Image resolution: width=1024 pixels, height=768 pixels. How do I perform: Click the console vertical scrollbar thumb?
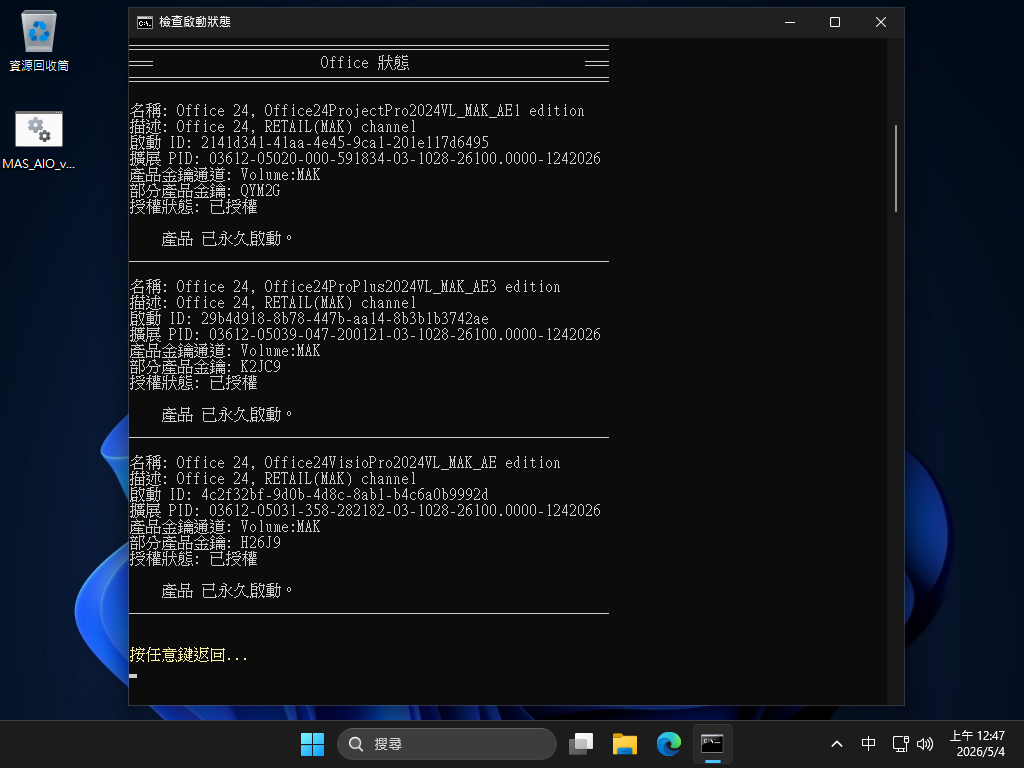pos(895,168)
